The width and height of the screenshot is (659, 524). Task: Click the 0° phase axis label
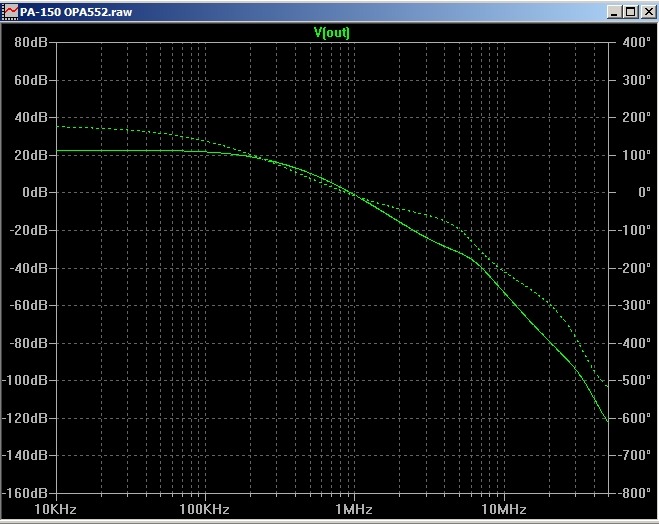coord(644,192)
